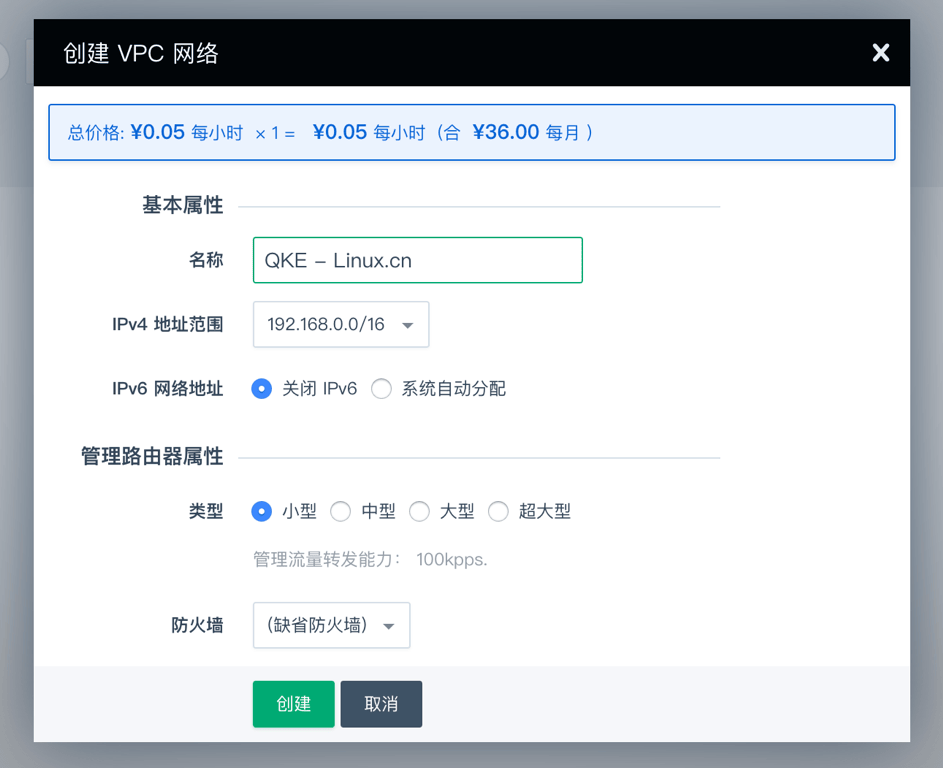Select the 关闭 IPv6 radio option

pos(262,389)
